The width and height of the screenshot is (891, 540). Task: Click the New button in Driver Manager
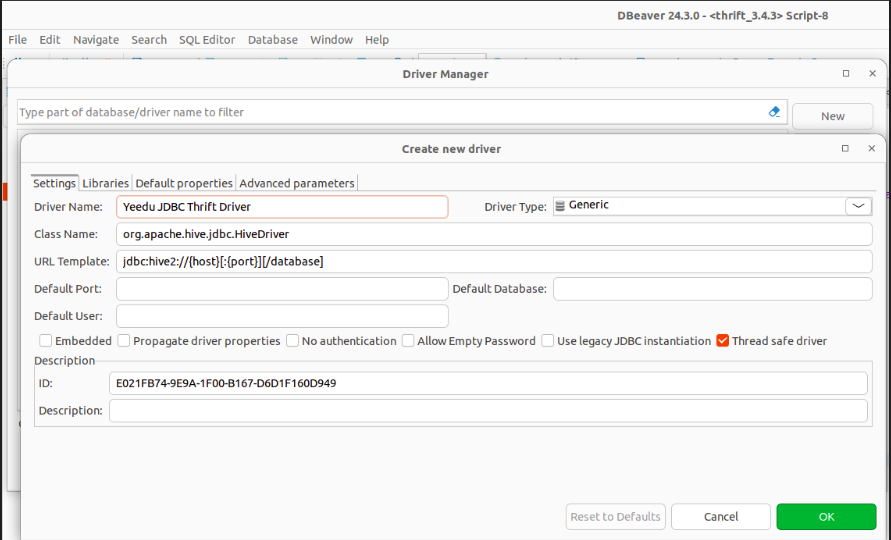coord(832,116)
